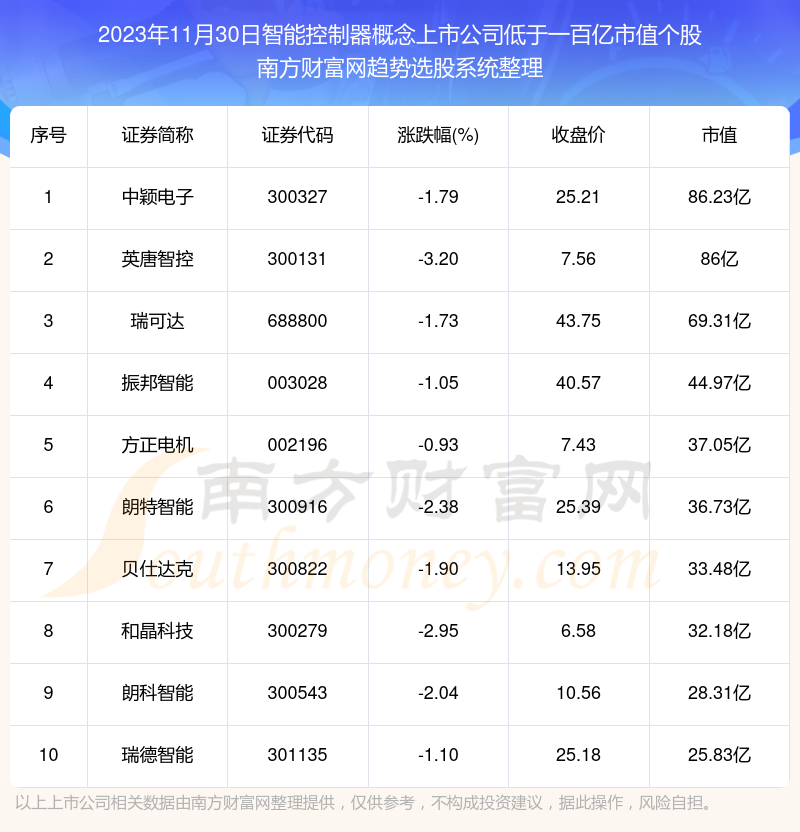Select stock code 300131
800x832 pixels.
coord(297,259)
